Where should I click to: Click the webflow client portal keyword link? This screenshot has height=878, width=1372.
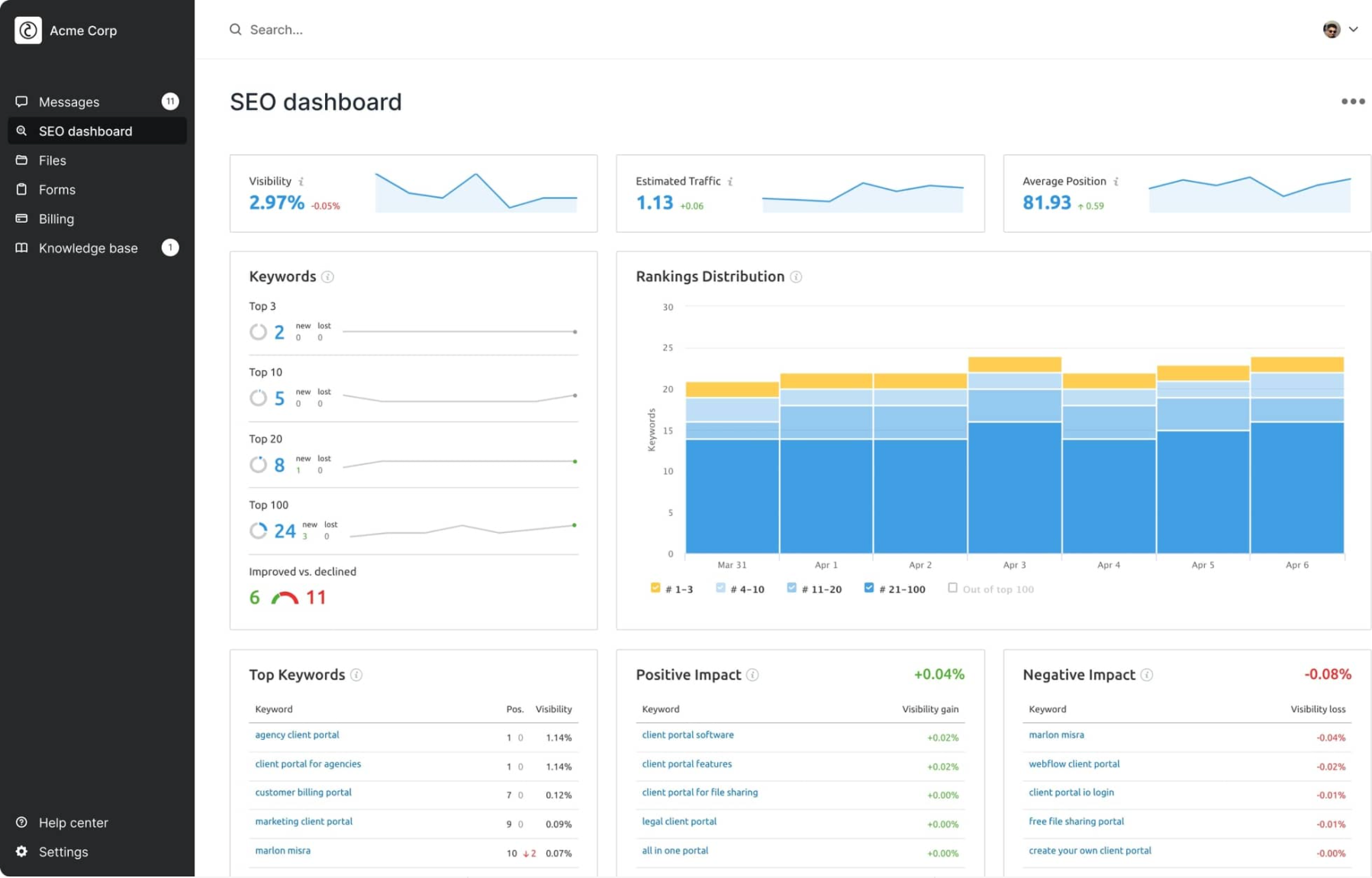[1074, 764]
